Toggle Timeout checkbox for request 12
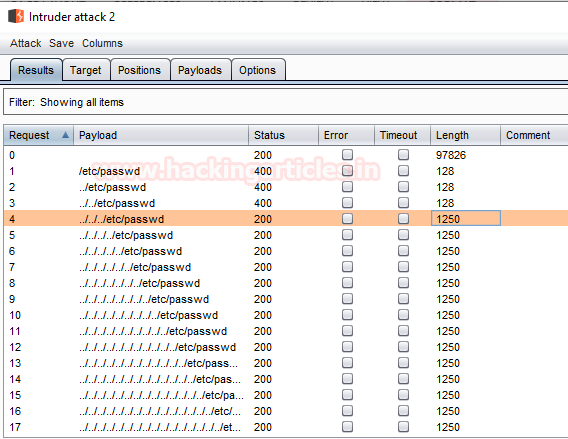 pyautogui.click(x=403, y=347)
